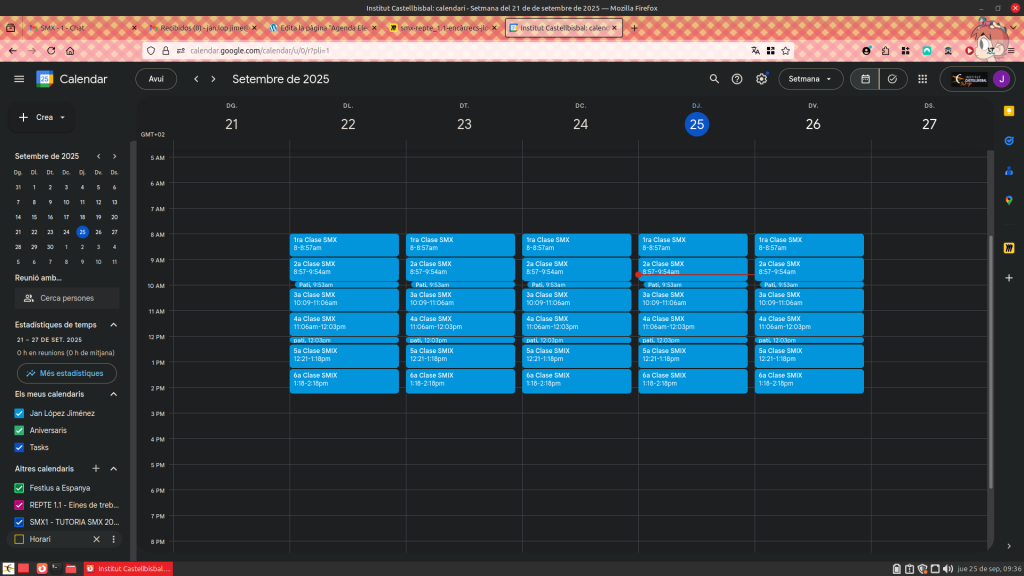Open the help question mark icon
Image resolution: width=1024 pixels, height=576 pixels.
pos(737,79)
